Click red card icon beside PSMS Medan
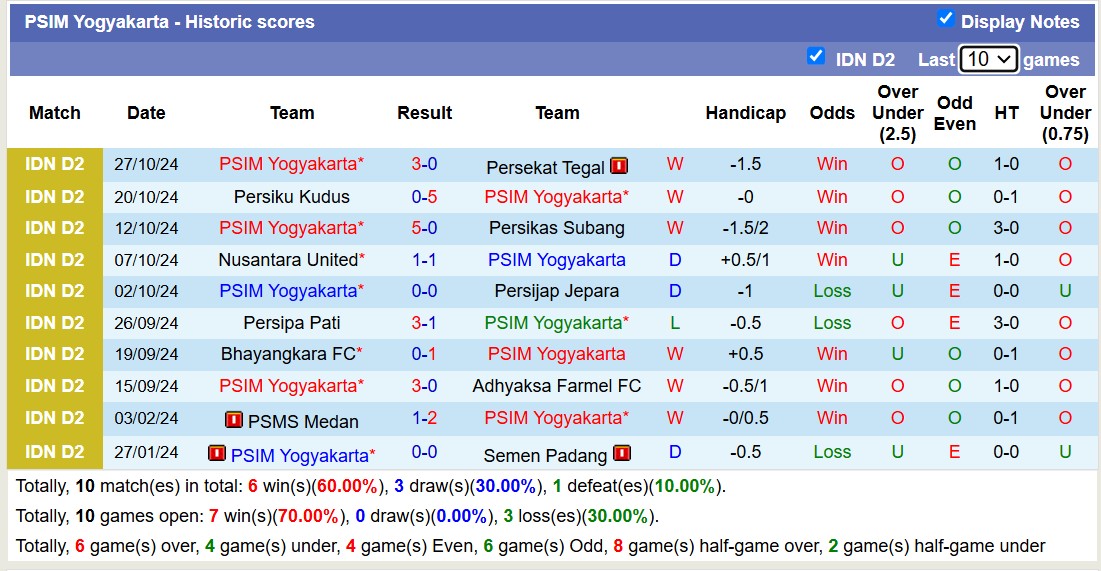The image size is (1101, 571). pos(233,420)
